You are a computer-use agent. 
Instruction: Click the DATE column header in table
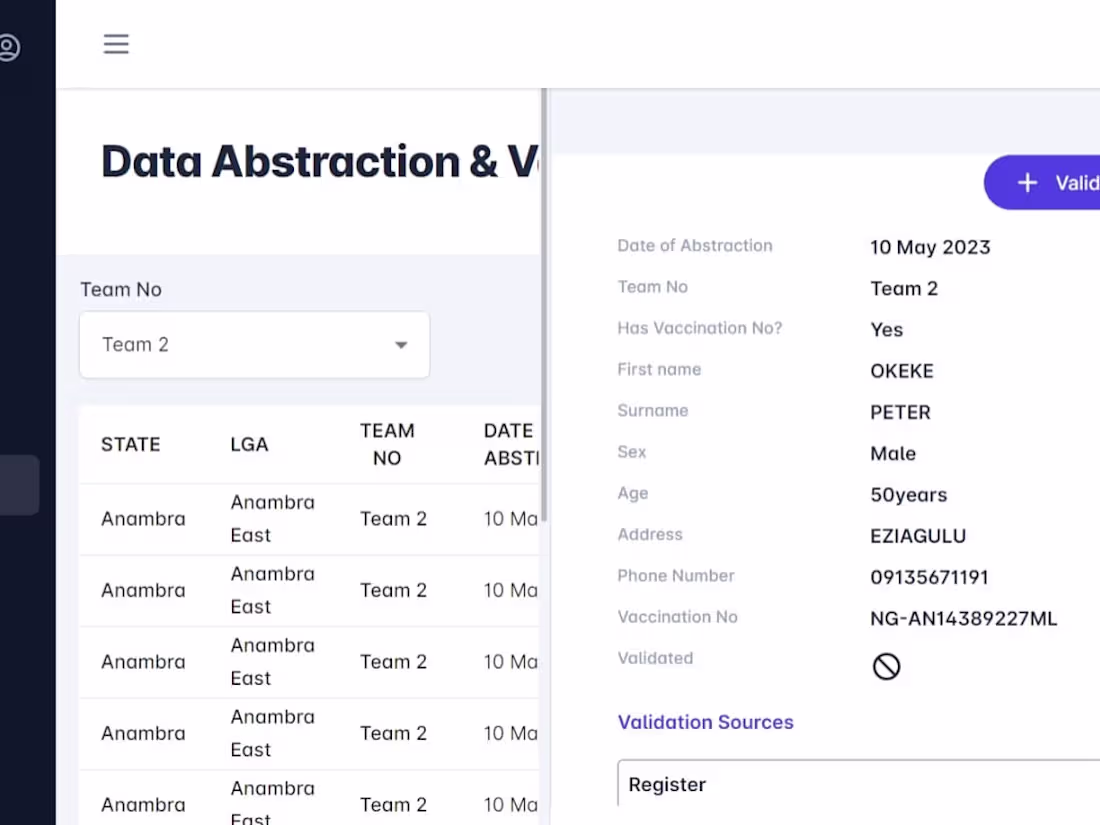(x=510, y=444)
